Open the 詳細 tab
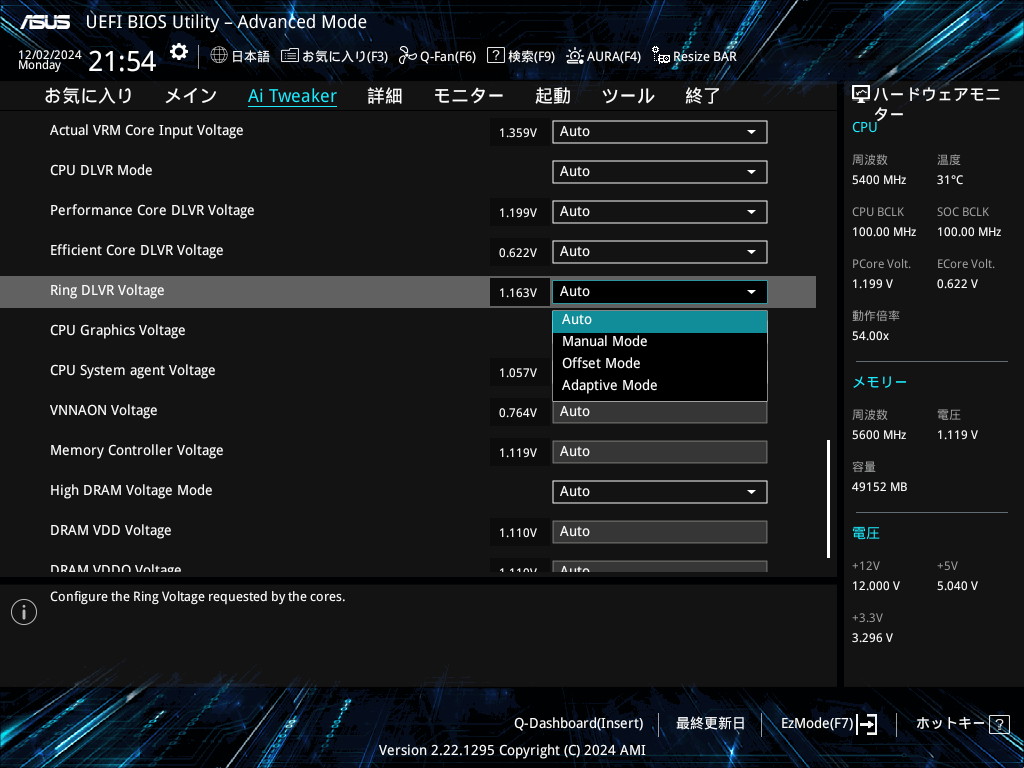 pyautogui.click(x=385, y=96)
